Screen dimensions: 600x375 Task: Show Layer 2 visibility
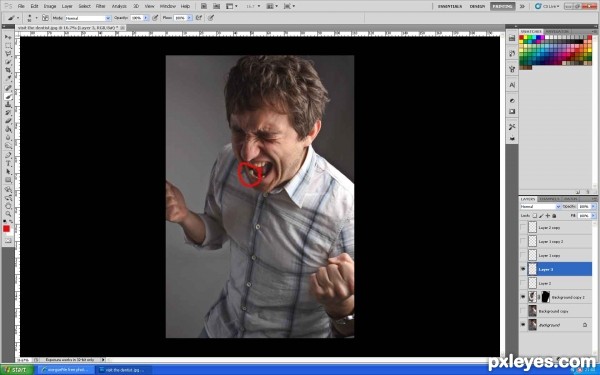[523, 283]
